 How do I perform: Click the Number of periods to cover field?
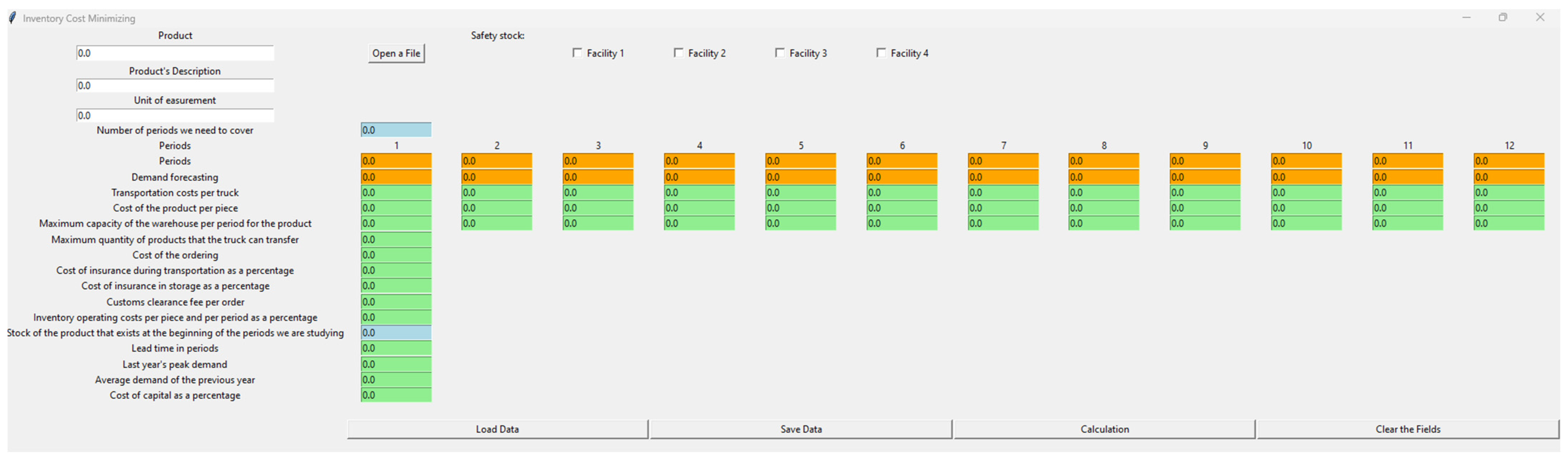click(x=396, y=130)
